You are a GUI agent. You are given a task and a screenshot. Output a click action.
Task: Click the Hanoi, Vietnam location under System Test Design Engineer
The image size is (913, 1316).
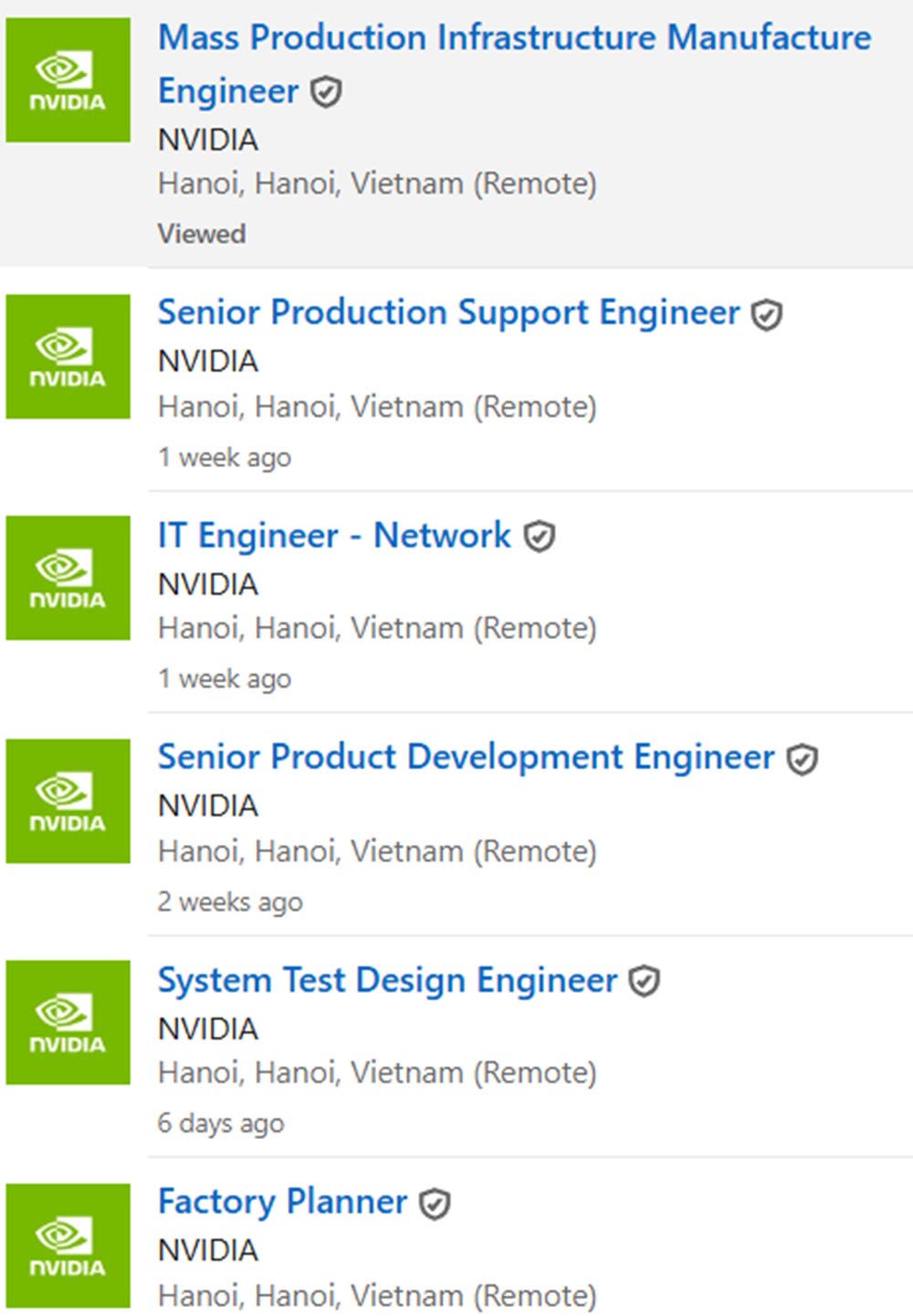(x=378, y=1072)
